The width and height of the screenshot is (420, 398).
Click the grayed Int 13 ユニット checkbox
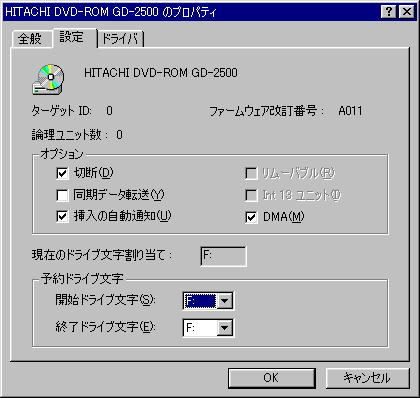pyautogui.click(x=251, y=195)
